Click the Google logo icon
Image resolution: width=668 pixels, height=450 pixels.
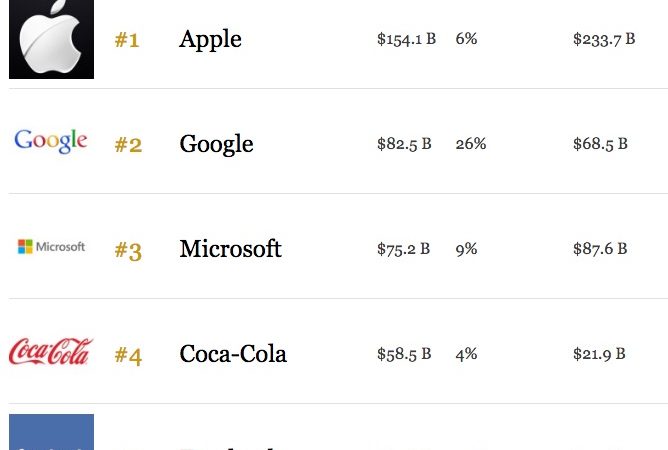51,142
